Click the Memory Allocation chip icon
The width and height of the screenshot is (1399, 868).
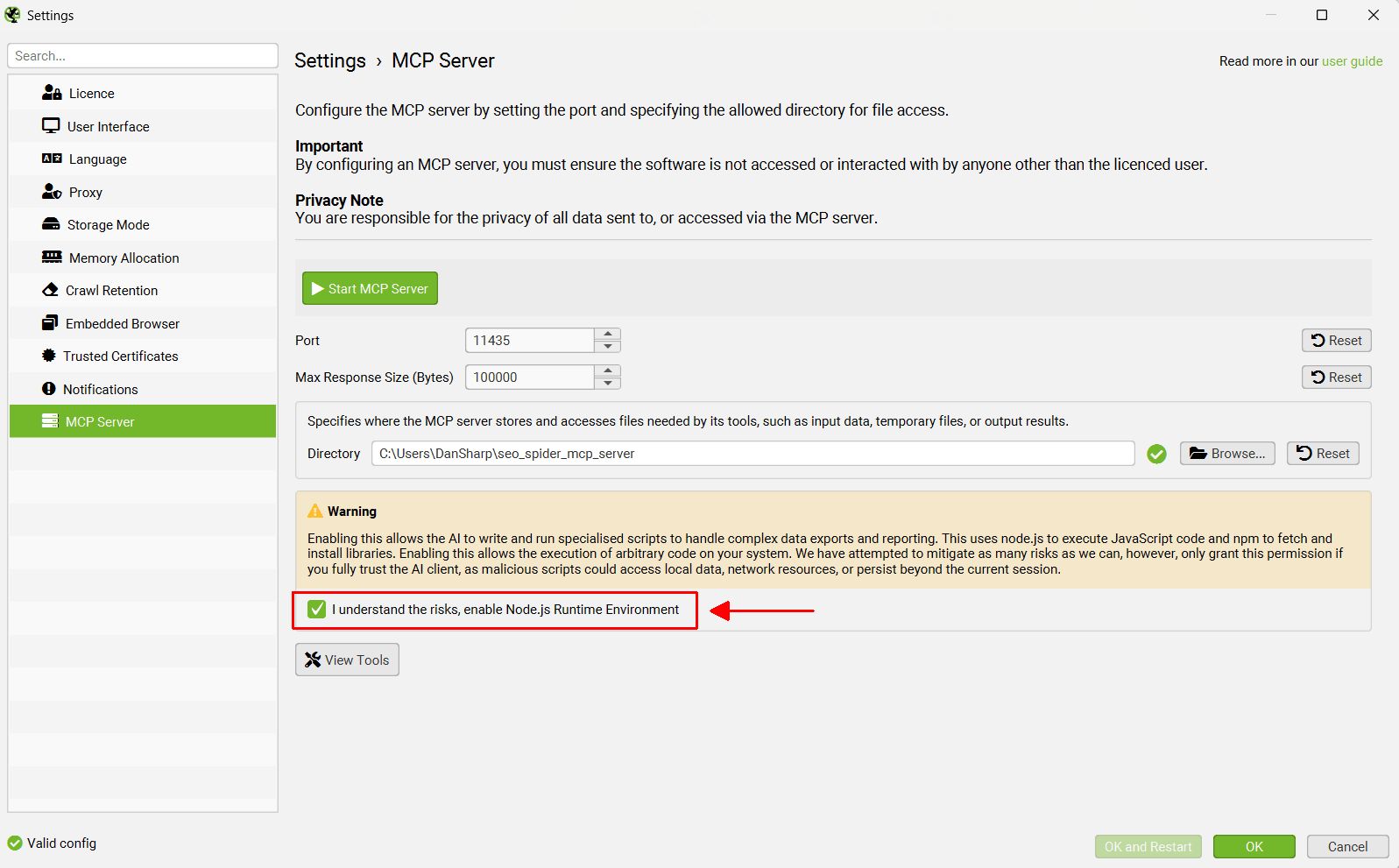tap(52, 258)
